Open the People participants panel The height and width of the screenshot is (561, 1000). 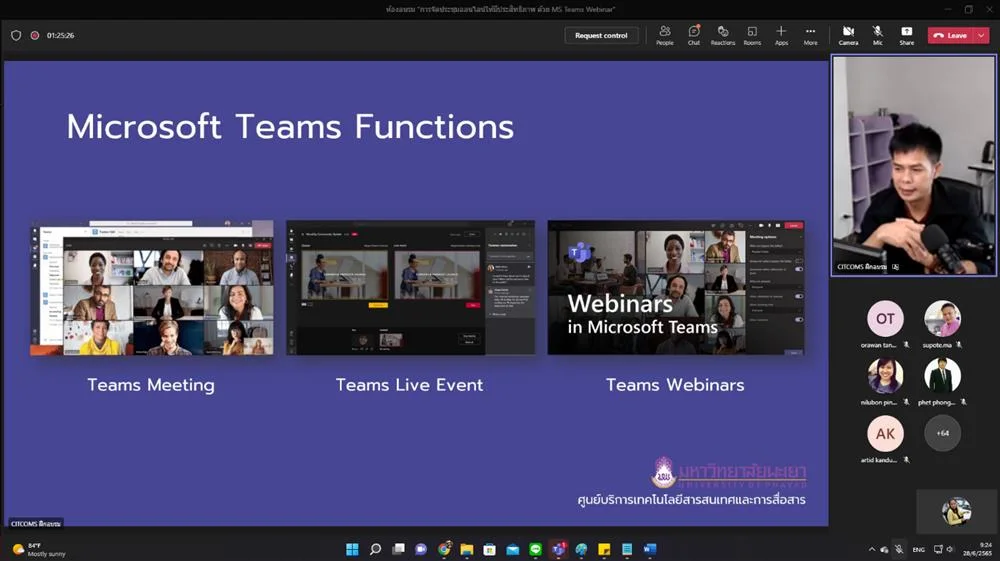[x=665, y=35]
